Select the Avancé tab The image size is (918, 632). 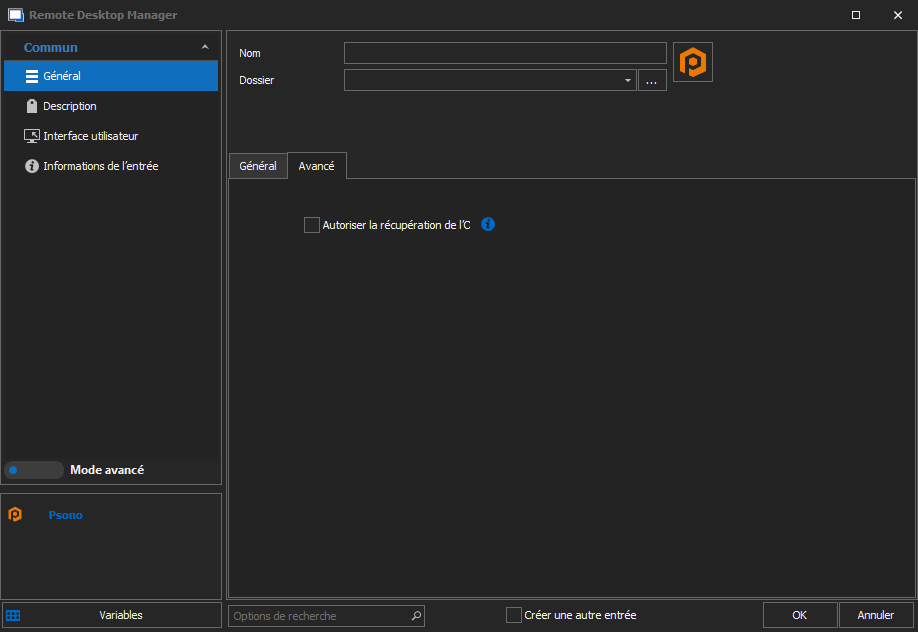tap(316, 166)
